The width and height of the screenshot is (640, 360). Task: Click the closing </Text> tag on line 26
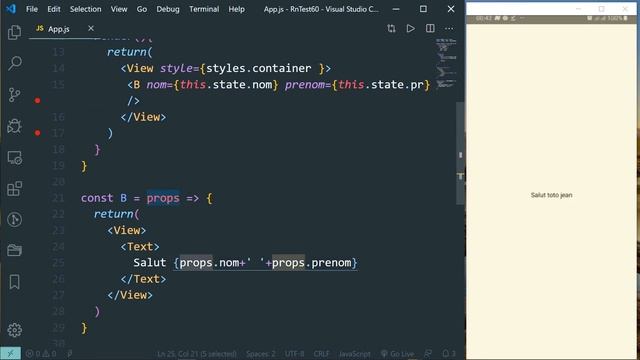(x=143, y=279)
